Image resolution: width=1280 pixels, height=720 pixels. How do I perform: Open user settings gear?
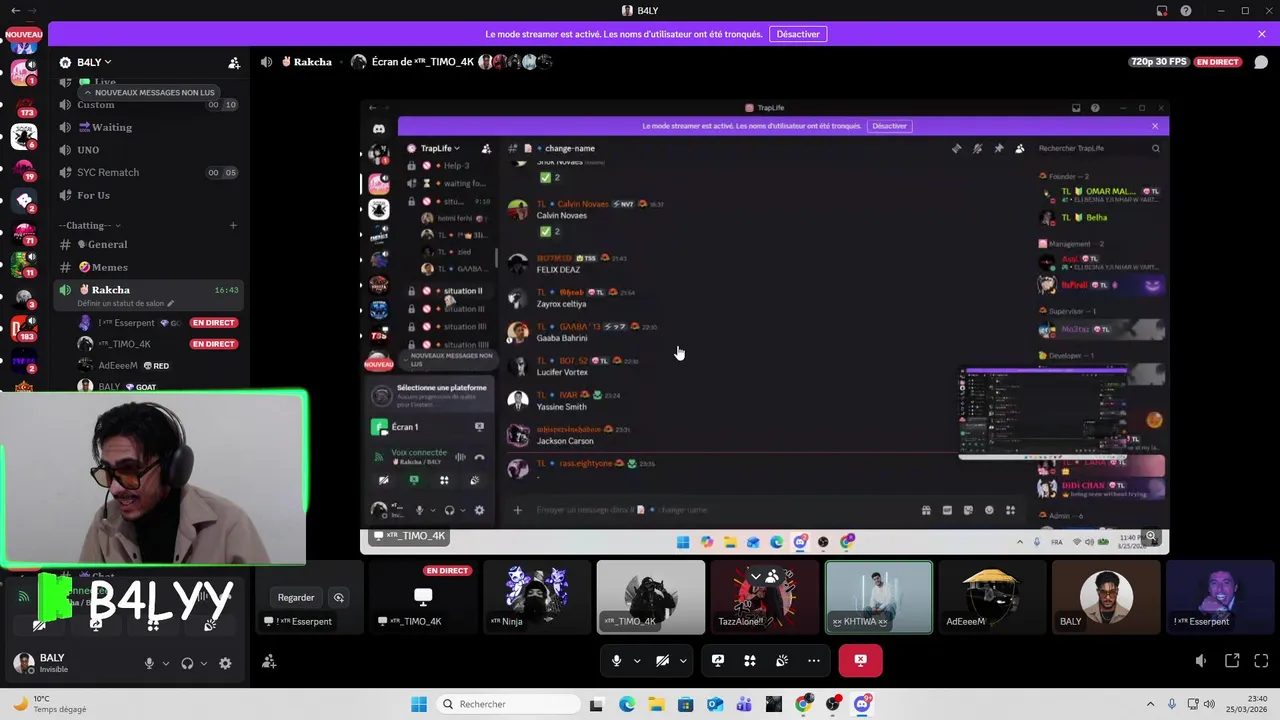pos(225,663)
